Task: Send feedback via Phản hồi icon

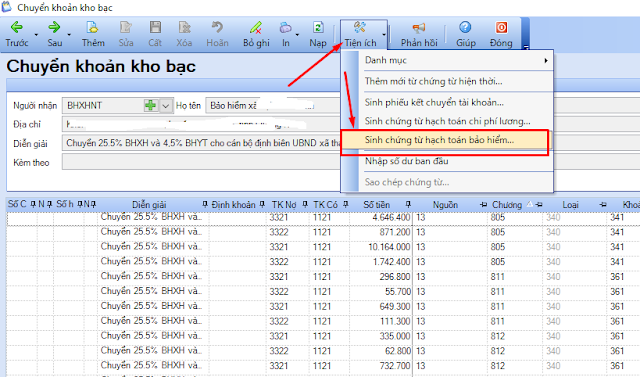Action: [x=419, y=34]
